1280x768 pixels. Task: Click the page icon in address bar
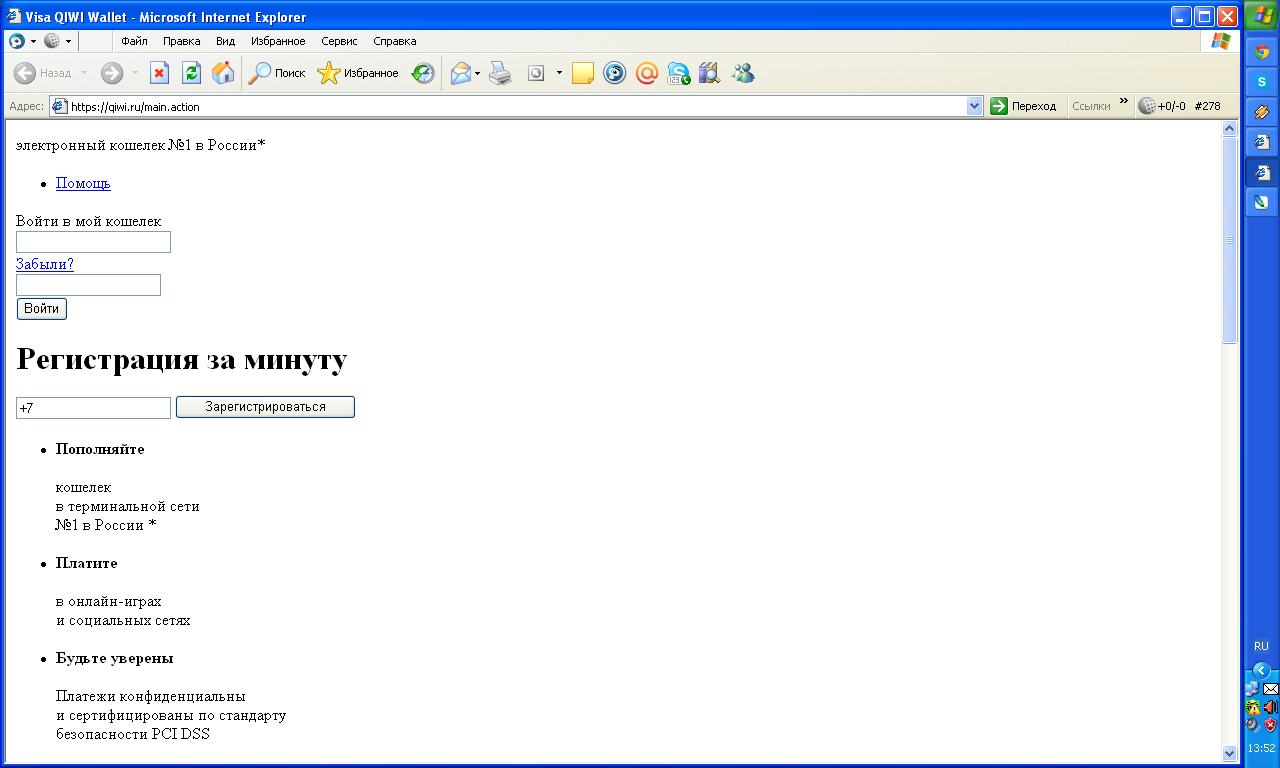coord(59,106)
